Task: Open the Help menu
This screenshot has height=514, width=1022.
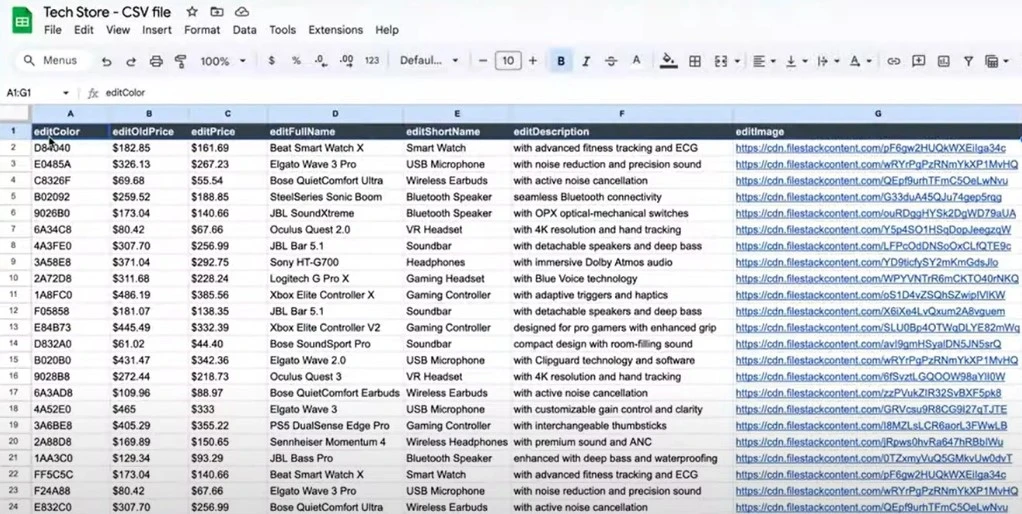Action: (387, 30)
